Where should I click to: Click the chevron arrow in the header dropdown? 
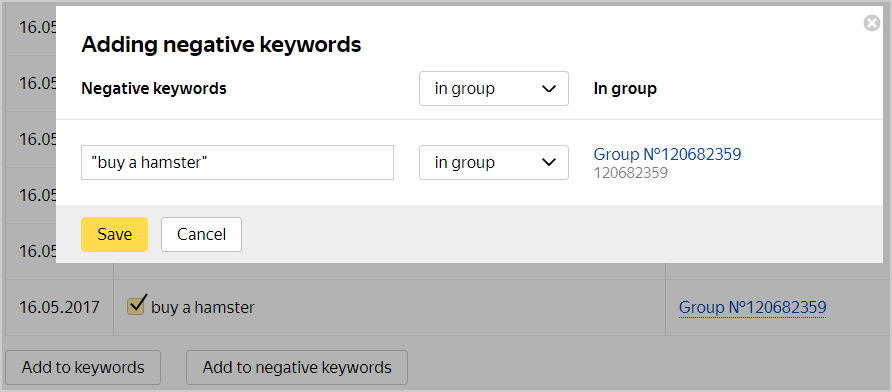548,89
